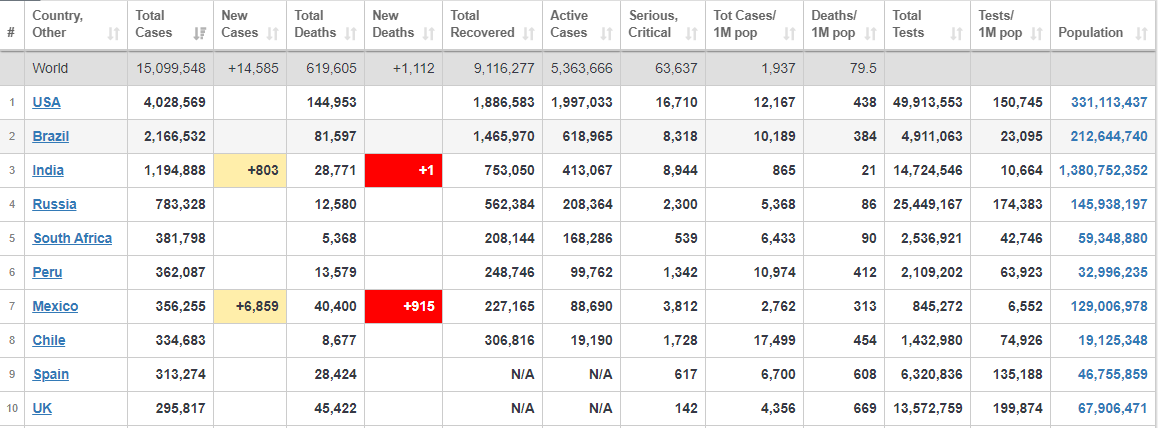Open Peru population link 32,996,235
1158x428 pixels.
[x=1113, y=272]
